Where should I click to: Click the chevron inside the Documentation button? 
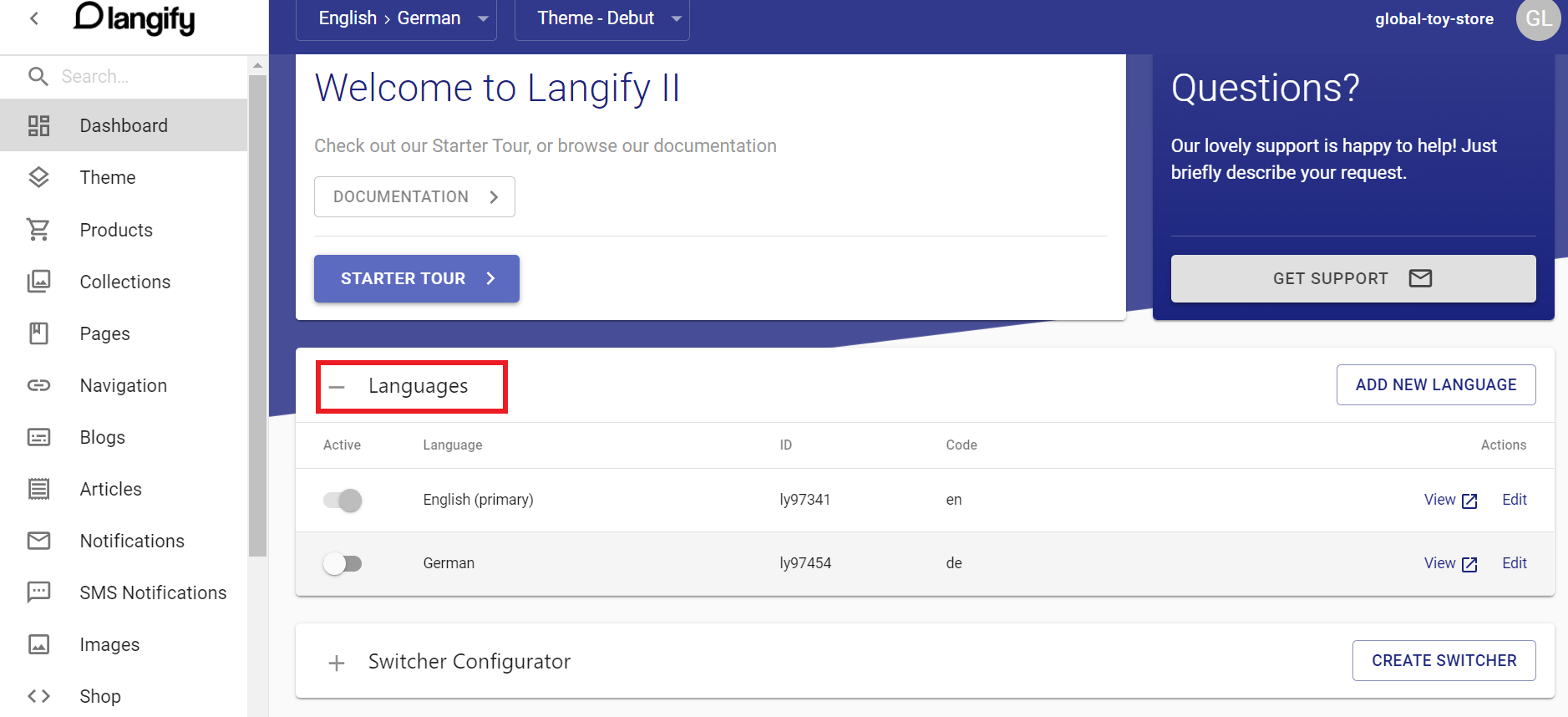(x=494, y=196)
